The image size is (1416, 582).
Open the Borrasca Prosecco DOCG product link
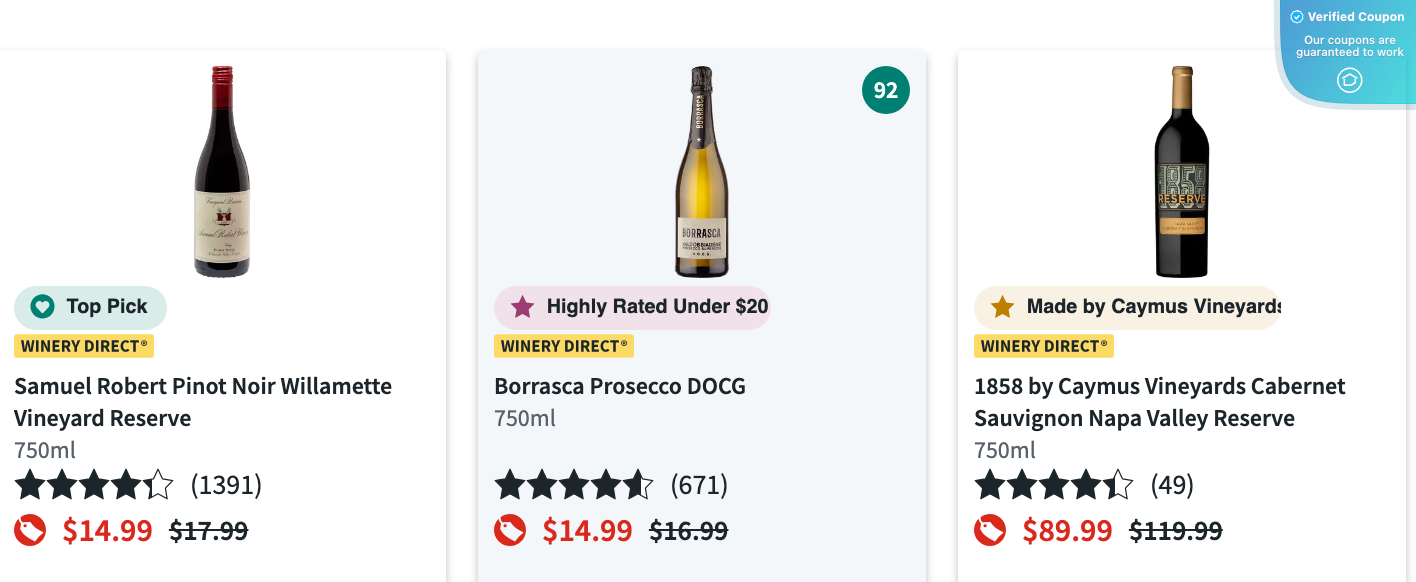(620, 387)
